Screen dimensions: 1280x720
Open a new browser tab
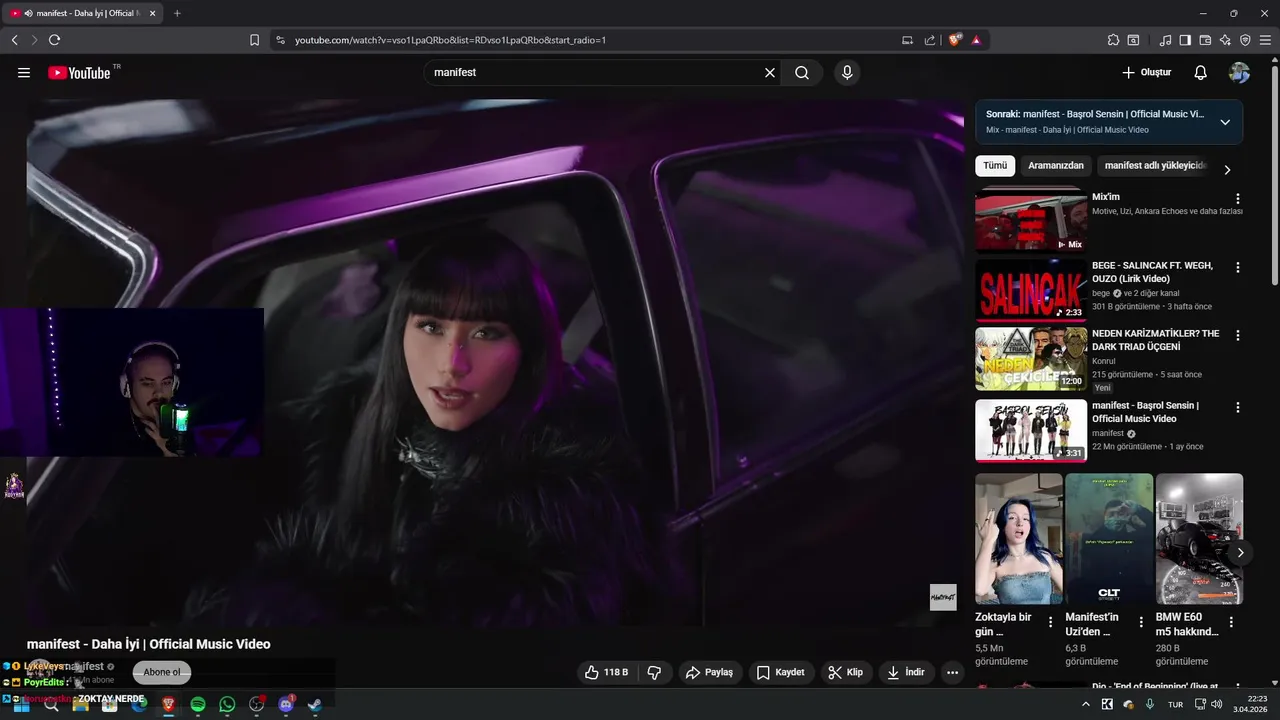coord(177,13)
